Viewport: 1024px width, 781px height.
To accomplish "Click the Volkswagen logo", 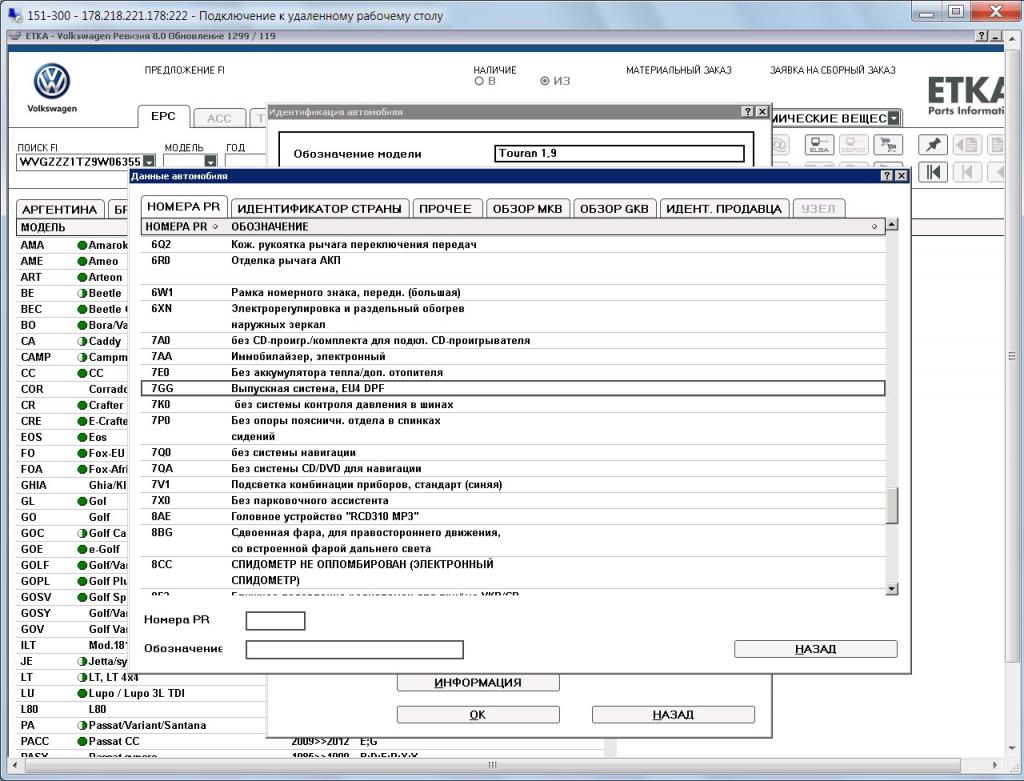I will coord(52,82).
